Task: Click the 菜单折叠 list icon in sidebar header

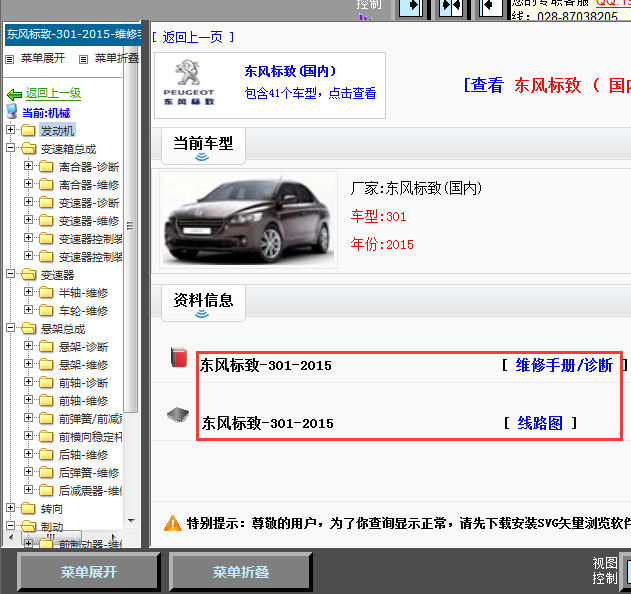Action: [x=83, y=60]
